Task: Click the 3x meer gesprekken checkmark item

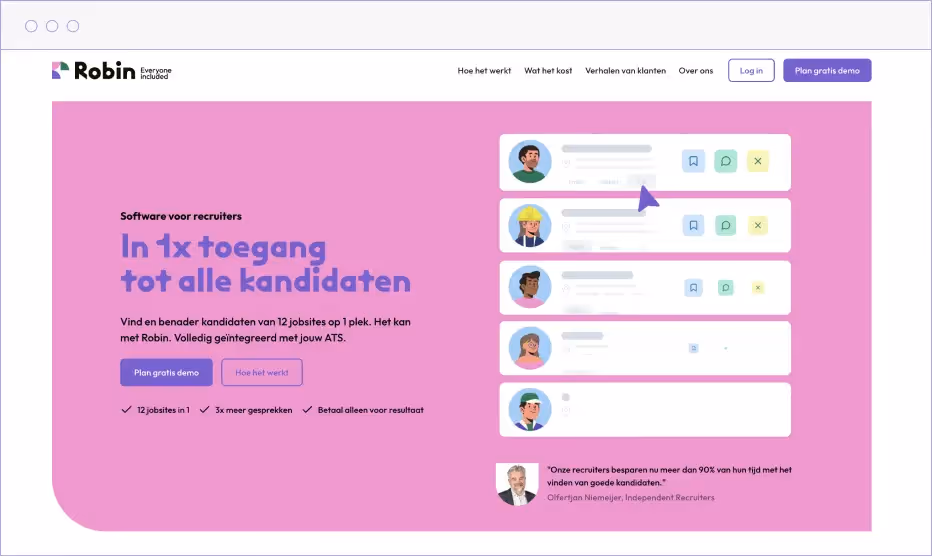Action: (246, 410)
